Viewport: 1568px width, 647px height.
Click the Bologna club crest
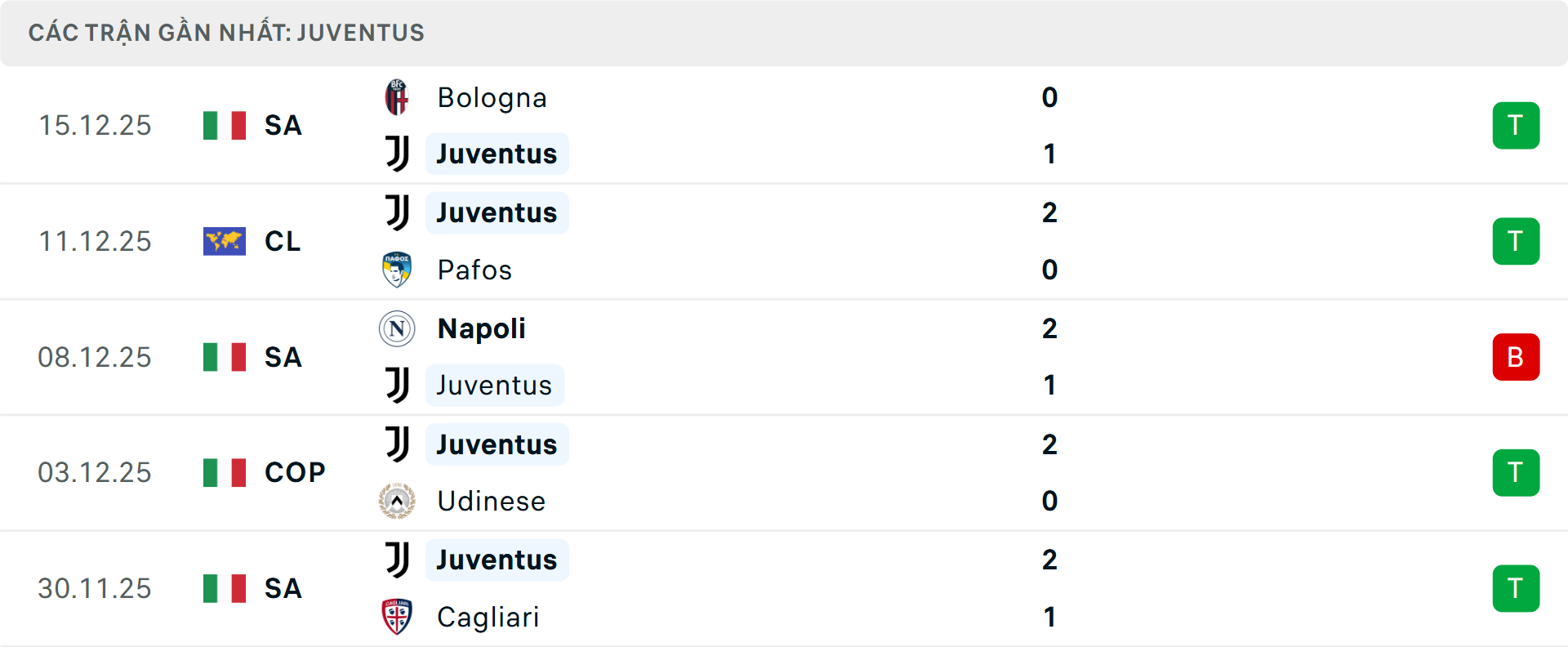click(x=397, y=97)
